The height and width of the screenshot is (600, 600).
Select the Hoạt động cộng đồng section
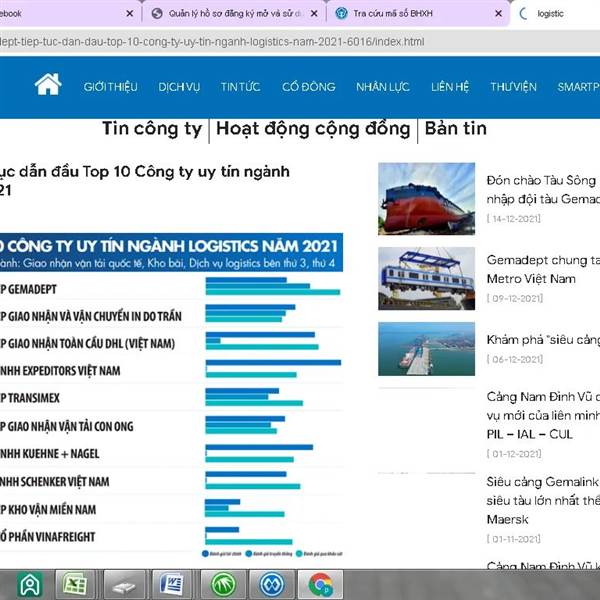(313, 129)
